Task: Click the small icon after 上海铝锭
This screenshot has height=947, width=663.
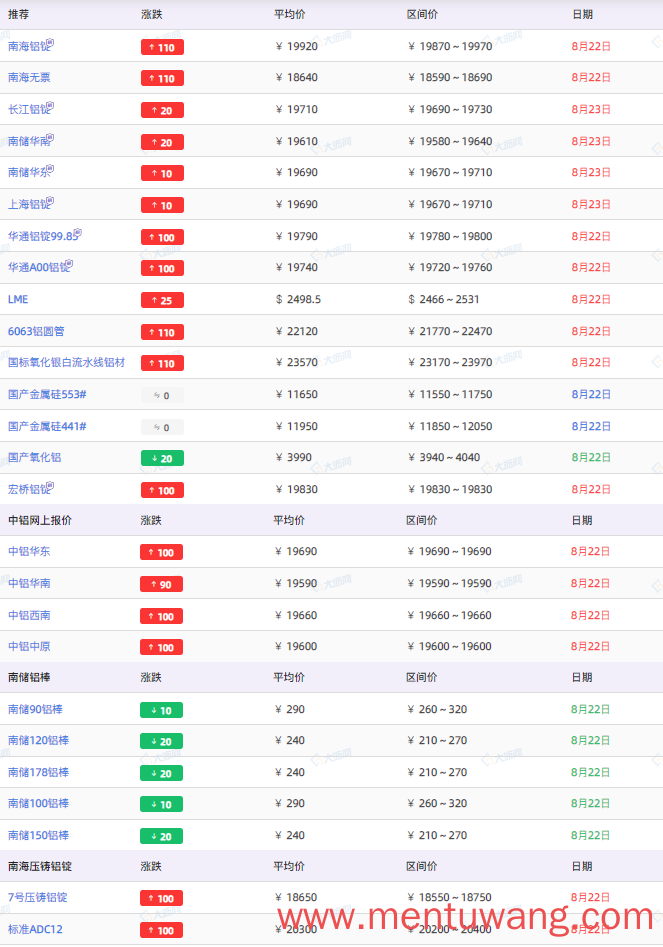Action: pyautogui.click(x=50, y=201)
